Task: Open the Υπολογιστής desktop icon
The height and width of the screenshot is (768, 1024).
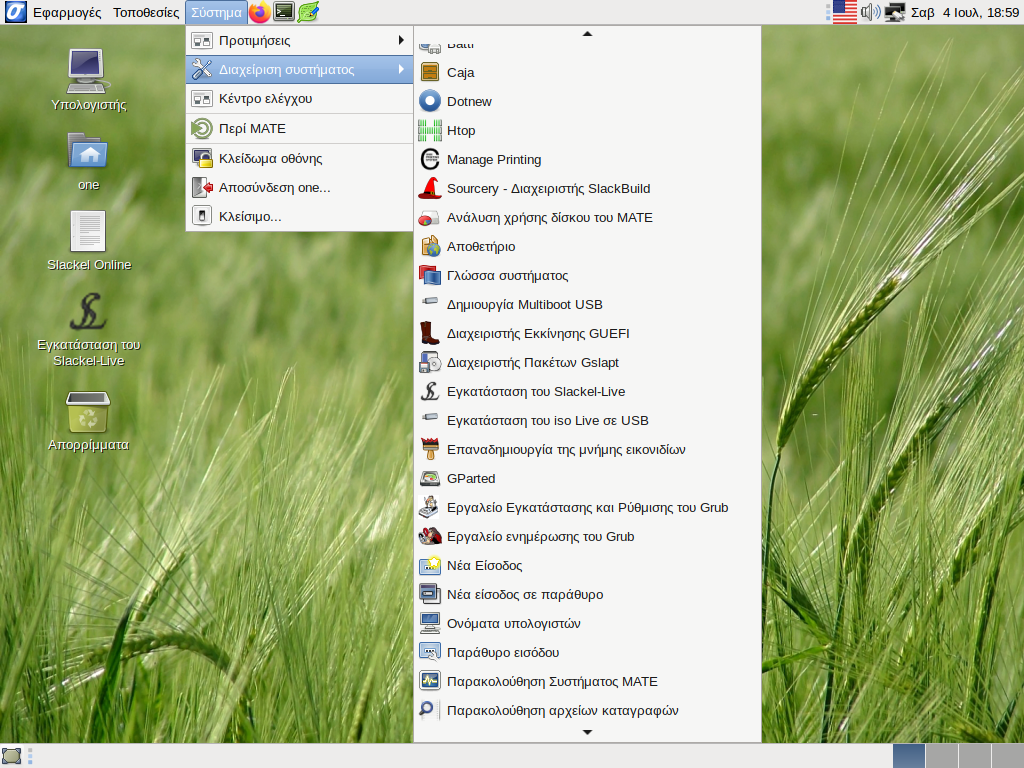Action: 88,80
